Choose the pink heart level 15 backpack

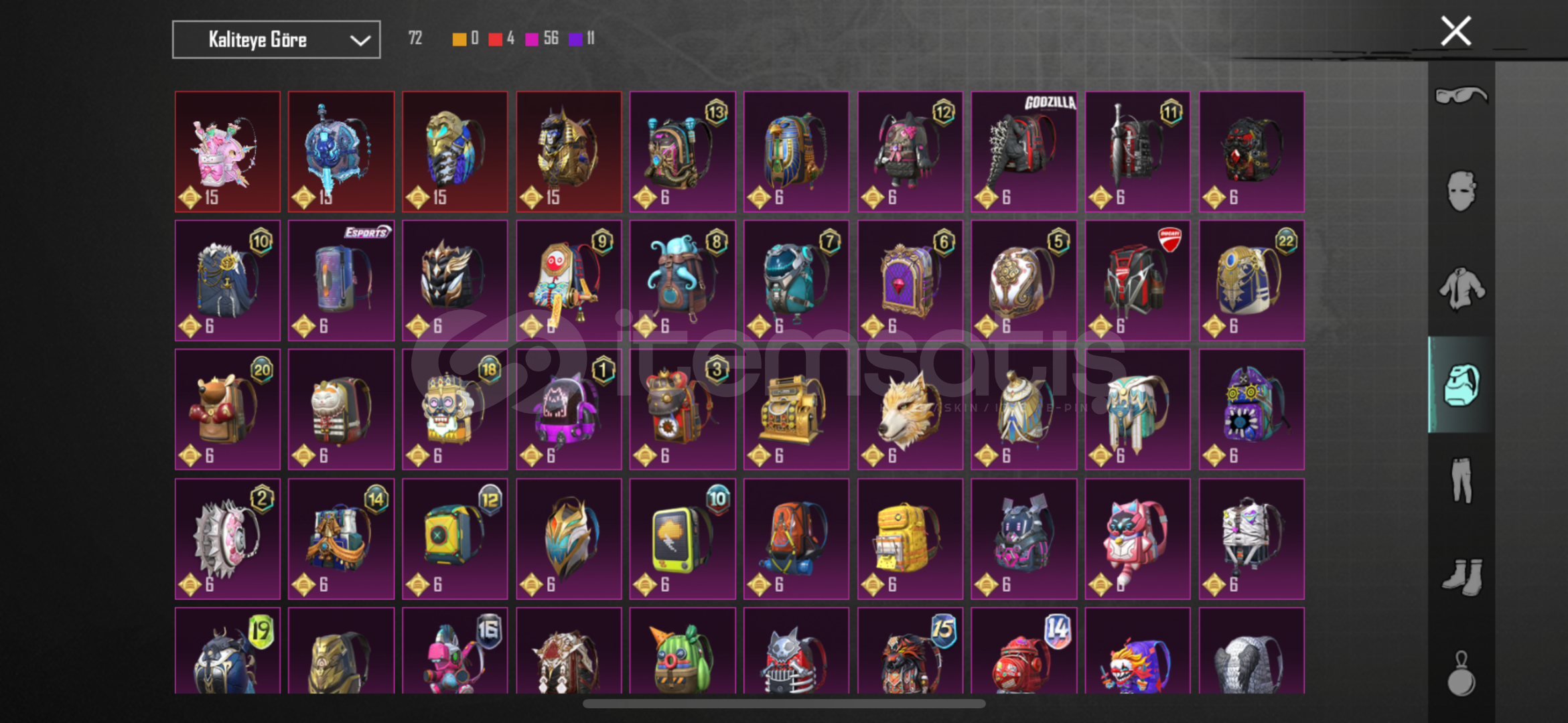click(x=228, y=152)
